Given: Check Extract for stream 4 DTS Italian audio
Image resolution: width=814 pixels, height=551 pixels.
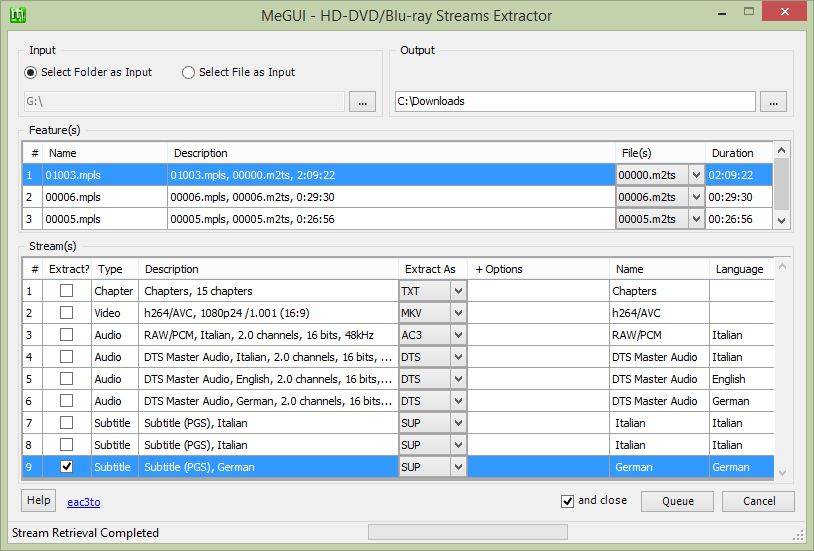Looking at the screenshot, I should click(66, 357).
